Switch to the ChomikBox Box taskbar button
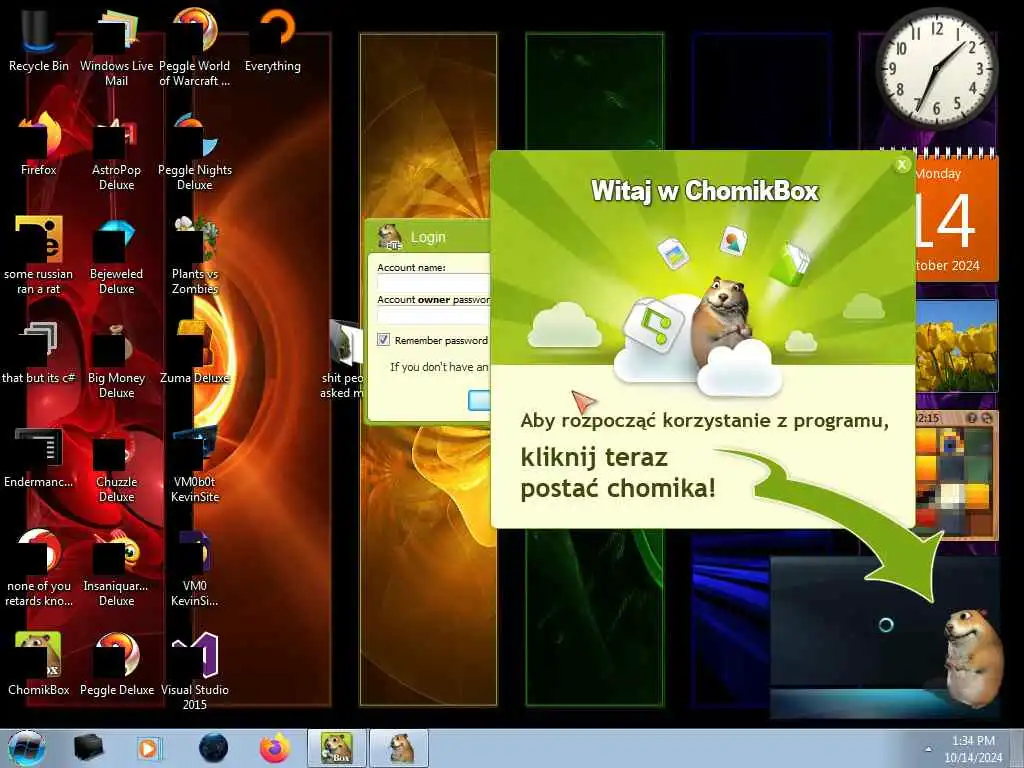Viewport: 1024px width, 768px height. coord(337,748)
